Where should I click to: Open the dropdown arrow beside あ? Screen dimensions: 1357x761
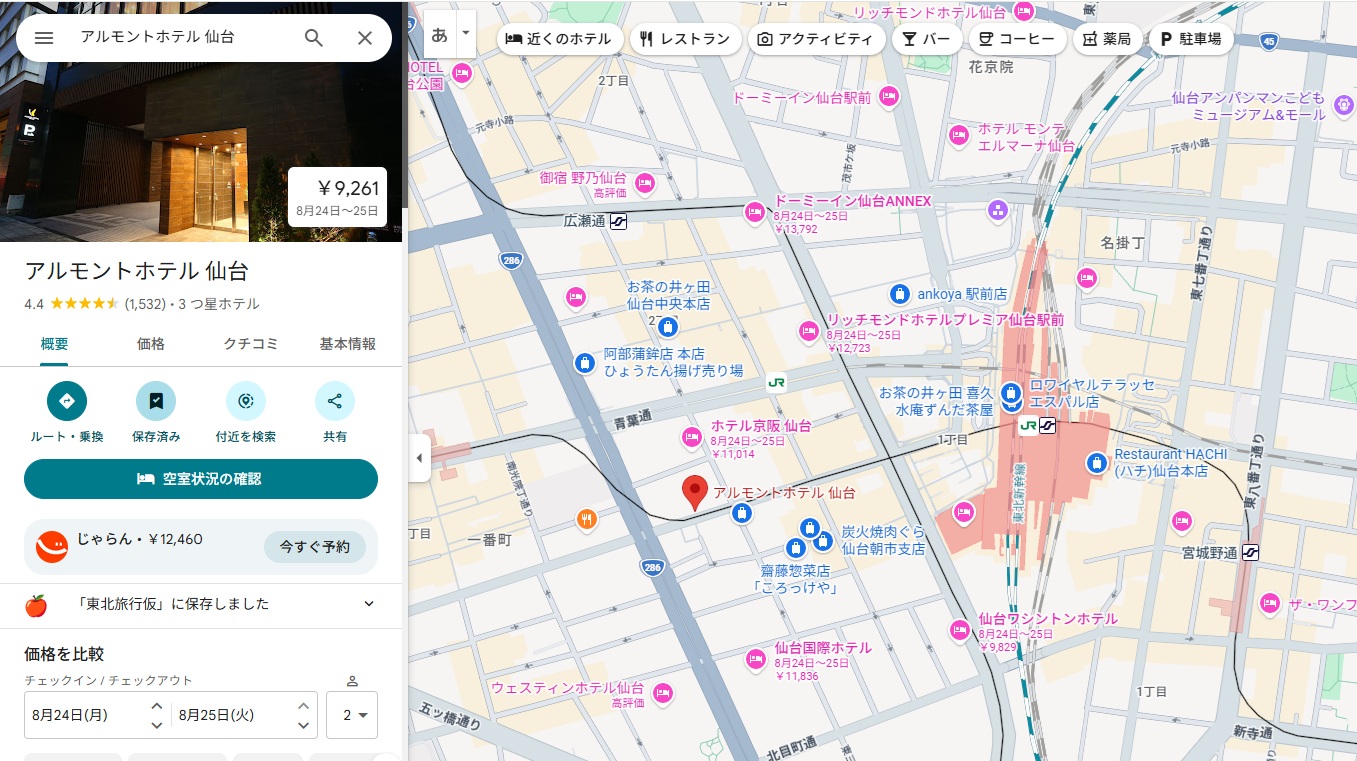point(465,34)
